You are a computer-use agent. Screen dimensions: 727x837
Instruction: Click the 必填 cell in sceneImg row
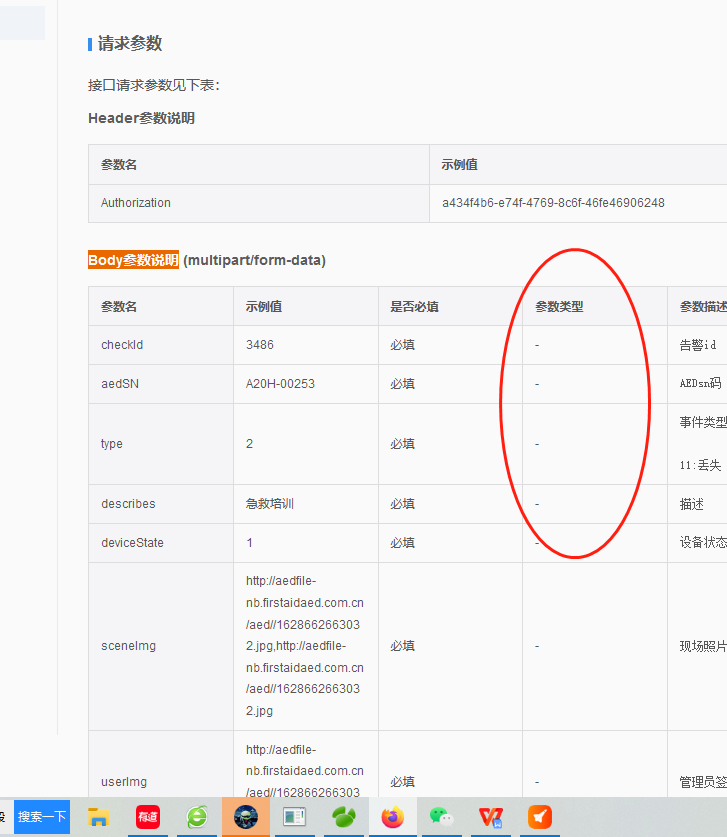pyautogui.click(x=451, y=646)
